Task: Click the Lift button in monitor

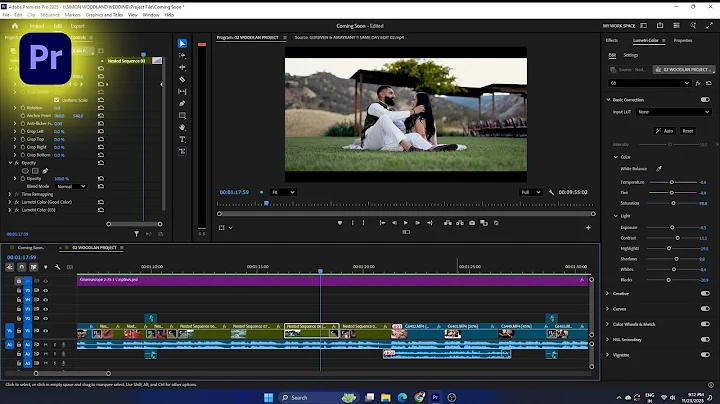Action: (x=447, y=223)
